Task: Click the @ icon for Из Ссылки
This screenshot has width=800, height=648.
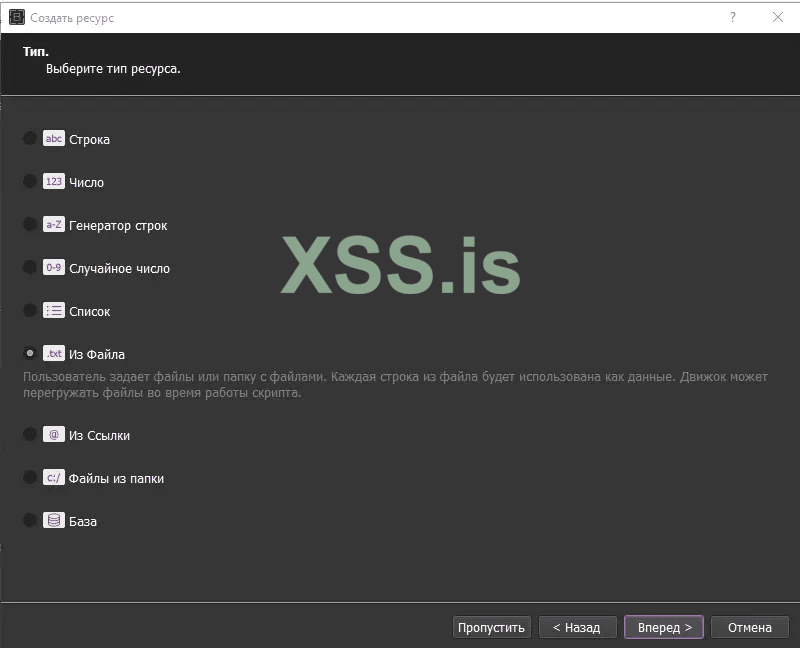Action: pyautogui.click(x=54, y=434)
